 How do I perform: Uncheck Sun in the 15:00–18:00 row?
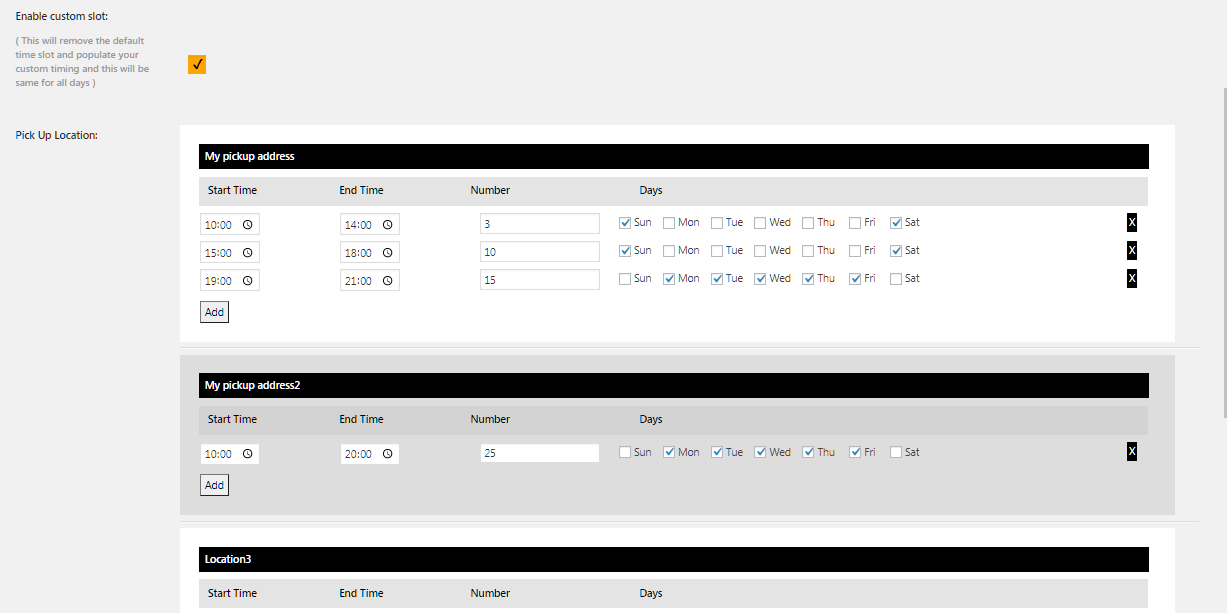[x=625, y=251]
